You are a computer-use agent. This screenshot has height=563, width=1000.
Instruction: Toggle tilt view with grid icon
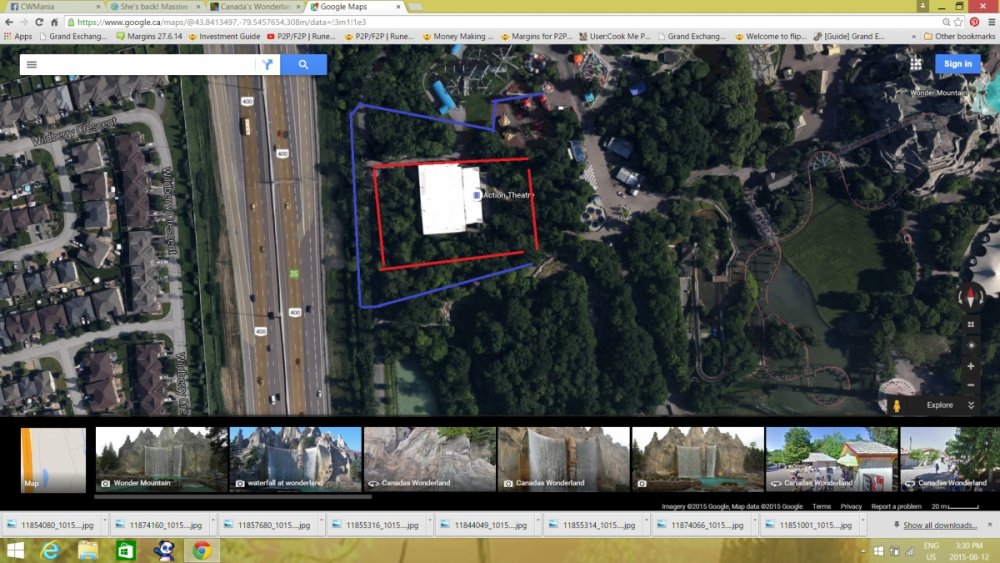pos(970,325)
